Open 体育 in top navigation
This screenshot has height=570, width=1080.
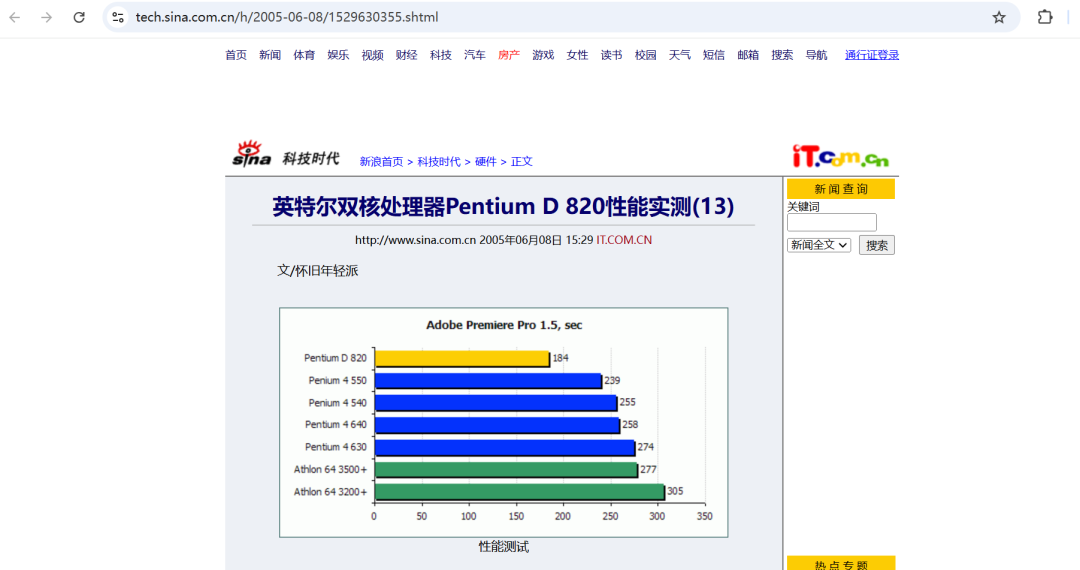point(304,55)
